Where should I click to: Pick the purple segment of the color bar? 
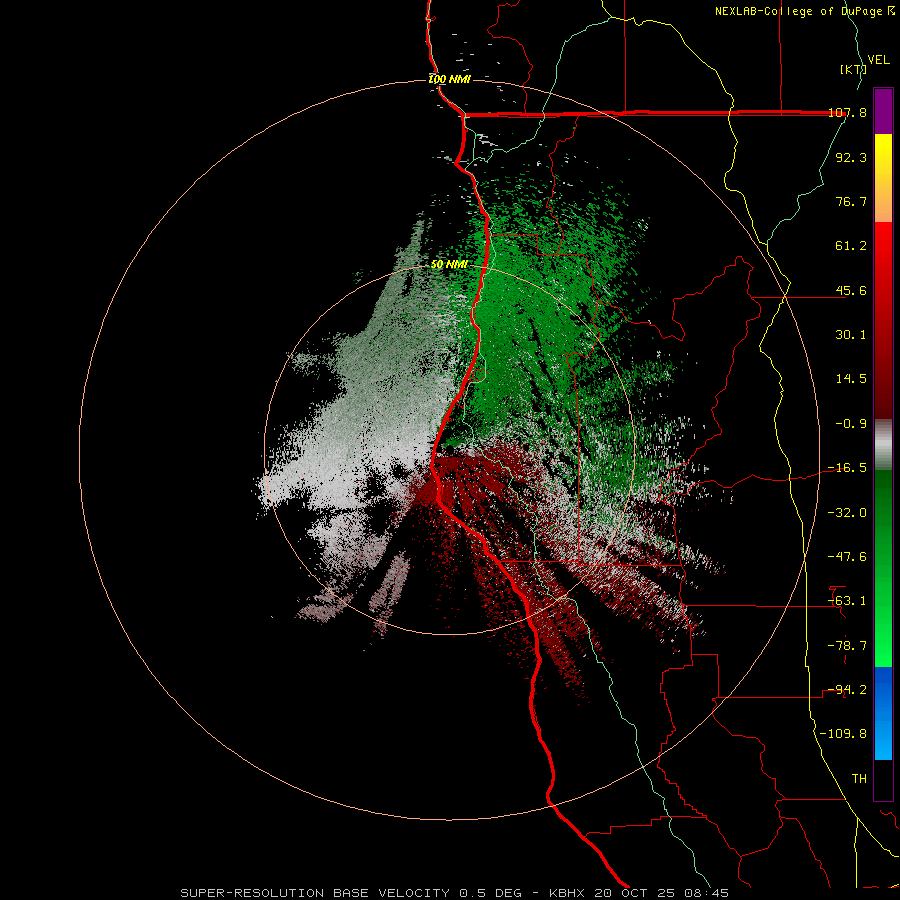(x=883, y=111)
